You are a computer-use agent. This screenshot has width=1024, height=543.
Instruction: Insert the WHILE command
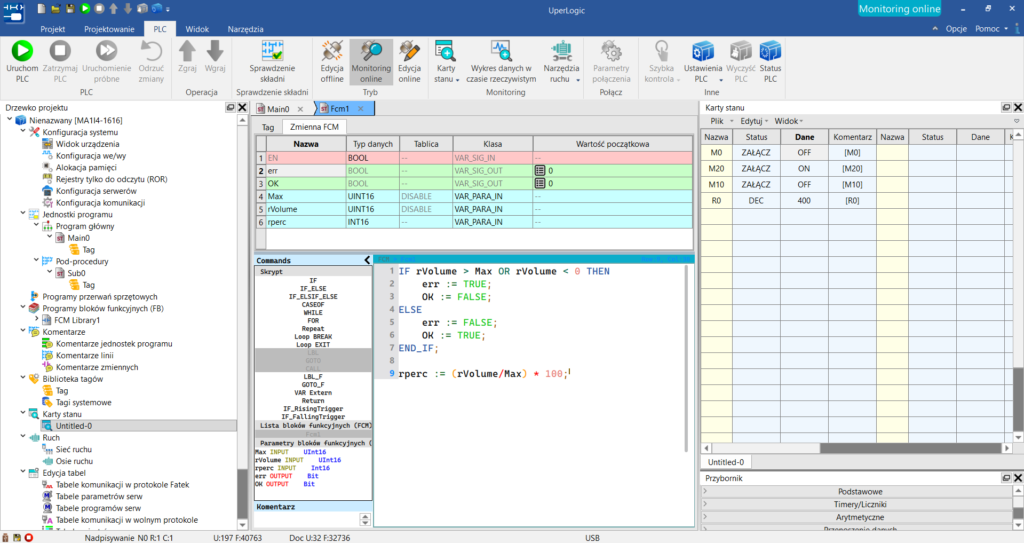pos(313,312)
